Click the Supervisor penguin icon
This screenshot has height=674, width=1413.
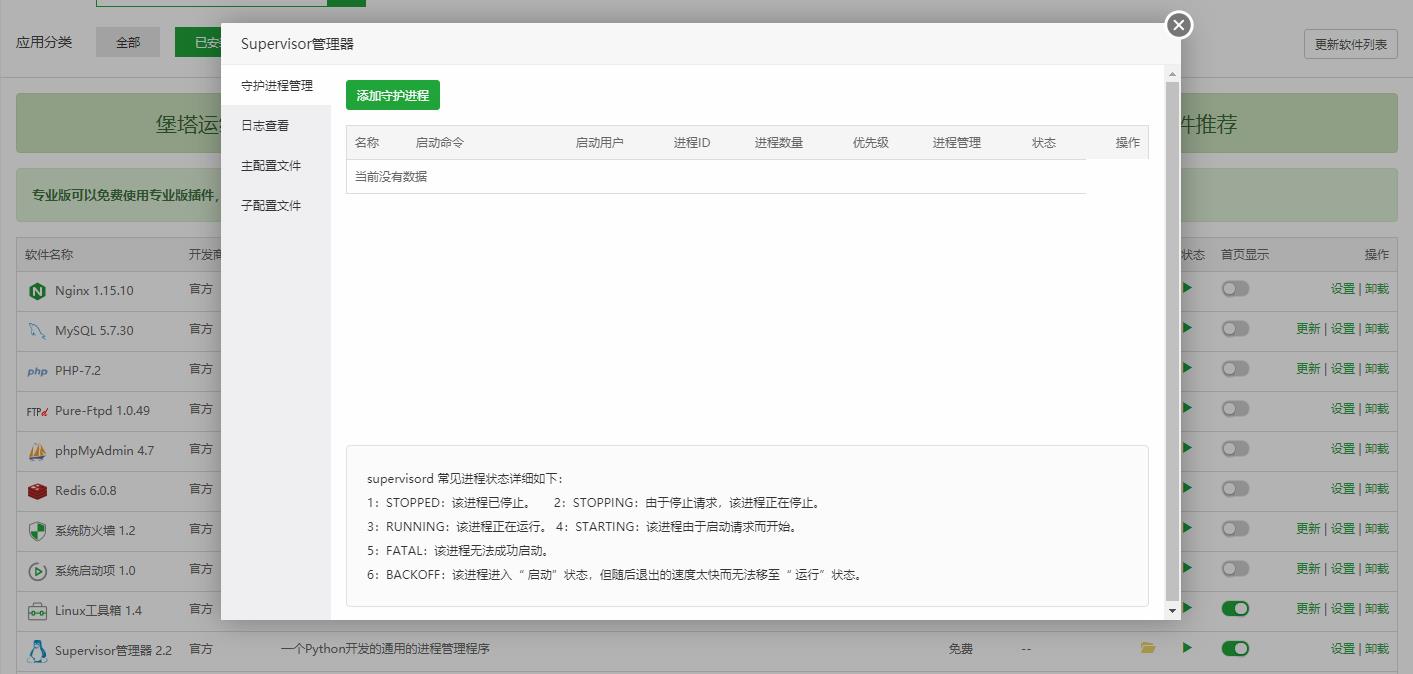point(37,651)
